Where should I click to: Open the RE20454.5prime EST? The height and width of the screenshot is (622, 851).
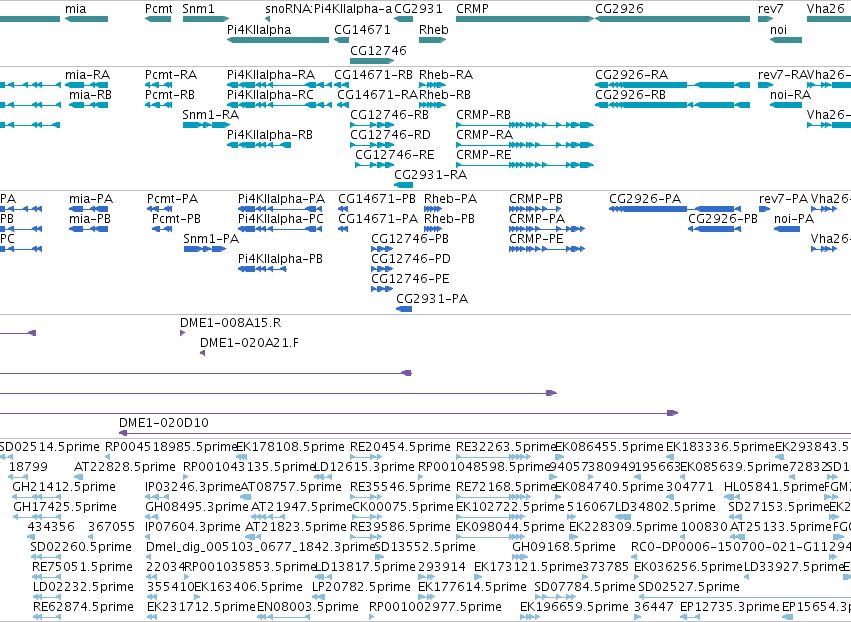[x=365, y=457]
